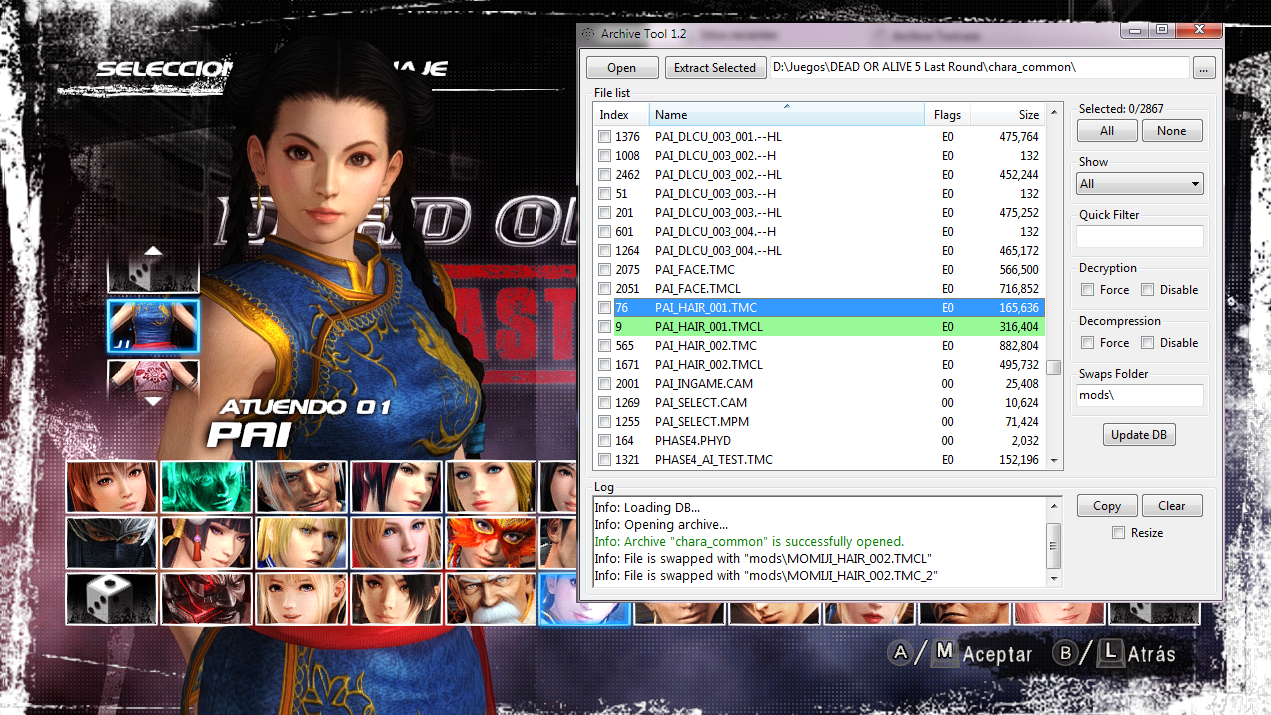Viewport: 1271px width, 715px height.
Task: Click the log line about chara_common successfully opened
Action: (x=748, y=542)
